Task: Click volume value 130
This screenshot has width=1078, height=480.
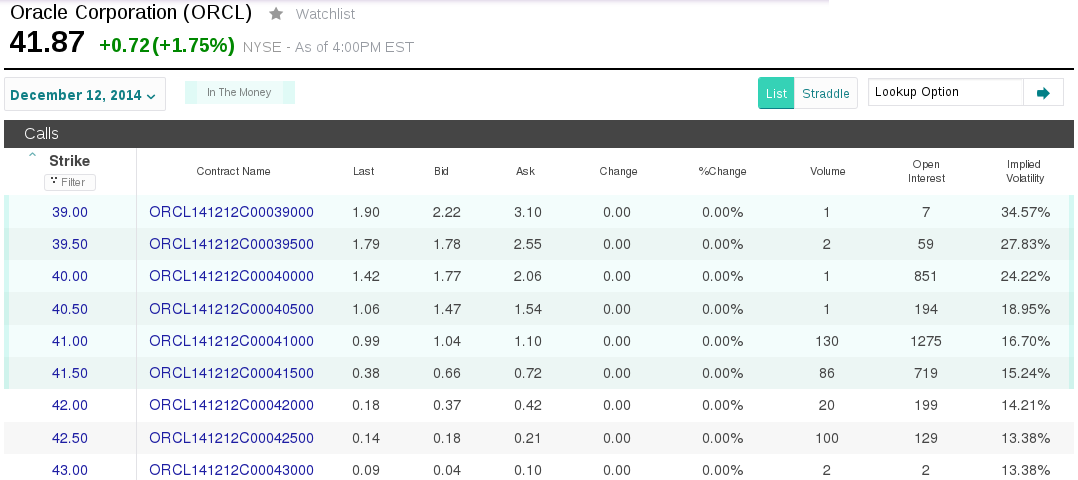Action: pyautogui.click(x=826, y=341)
